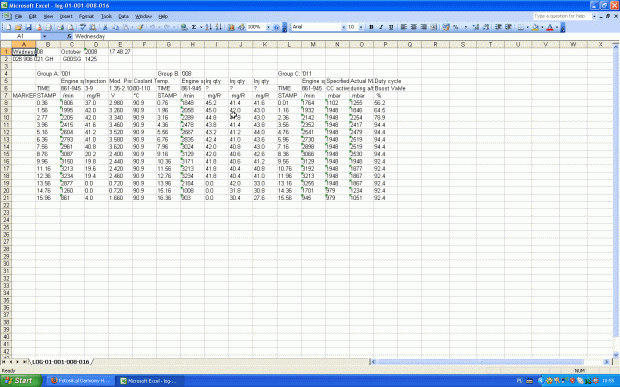Open the Font name dropdown
This screenshot has height=387, width=620.
coord(343,27)
